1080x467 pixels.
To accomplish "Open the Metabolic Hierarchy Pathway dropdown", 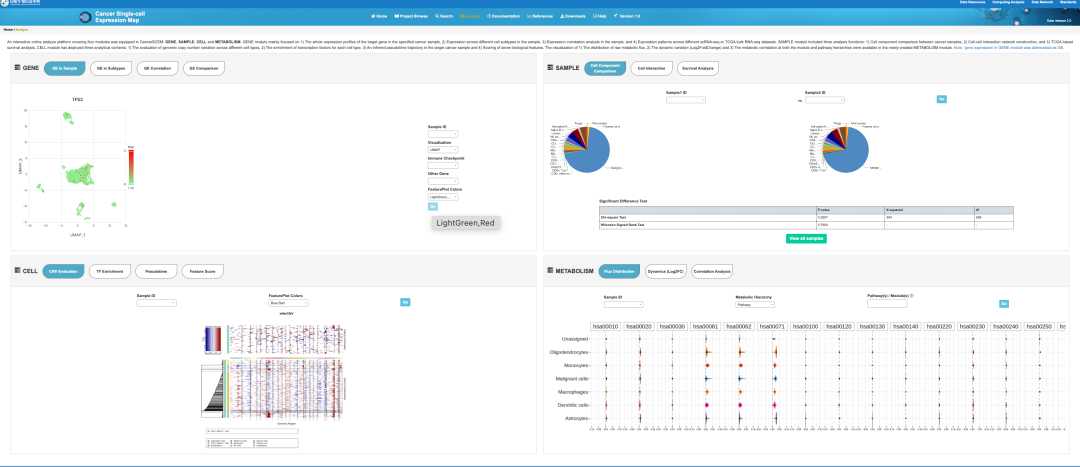I will click(x=755, y=304).
